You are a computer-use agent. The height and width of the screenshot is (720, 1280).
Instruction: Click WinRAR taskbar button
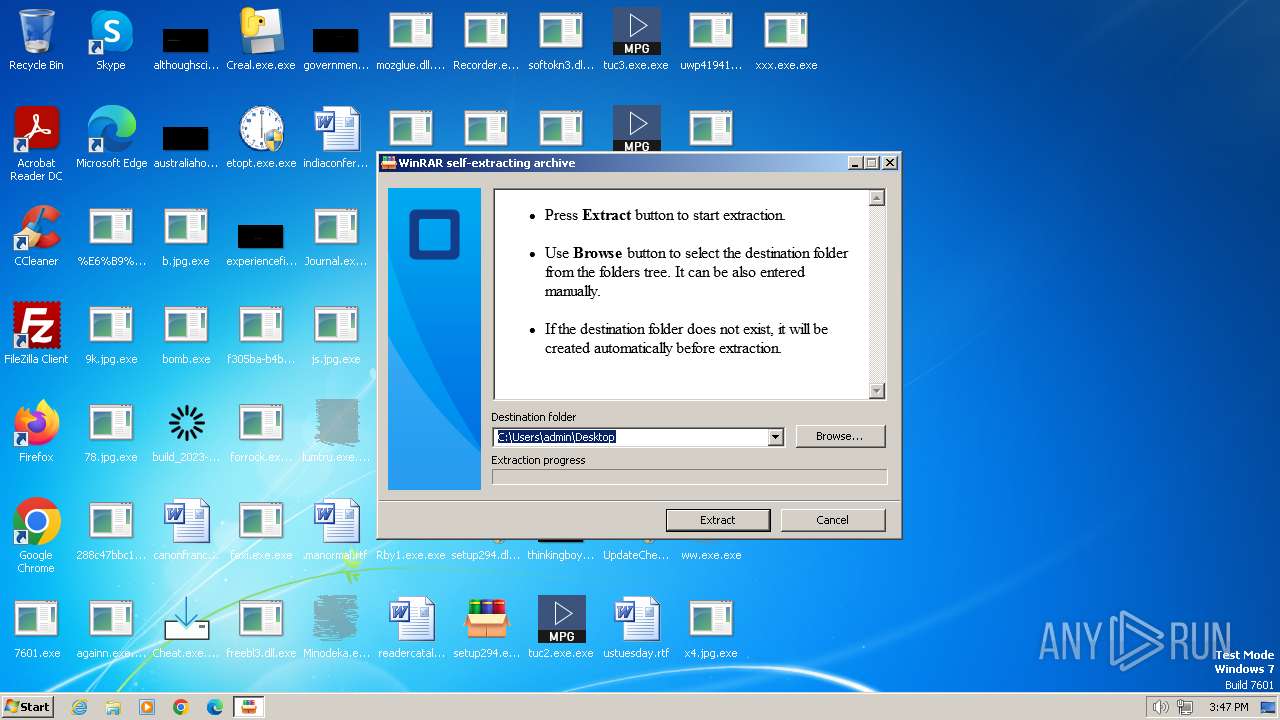point(248,707)
